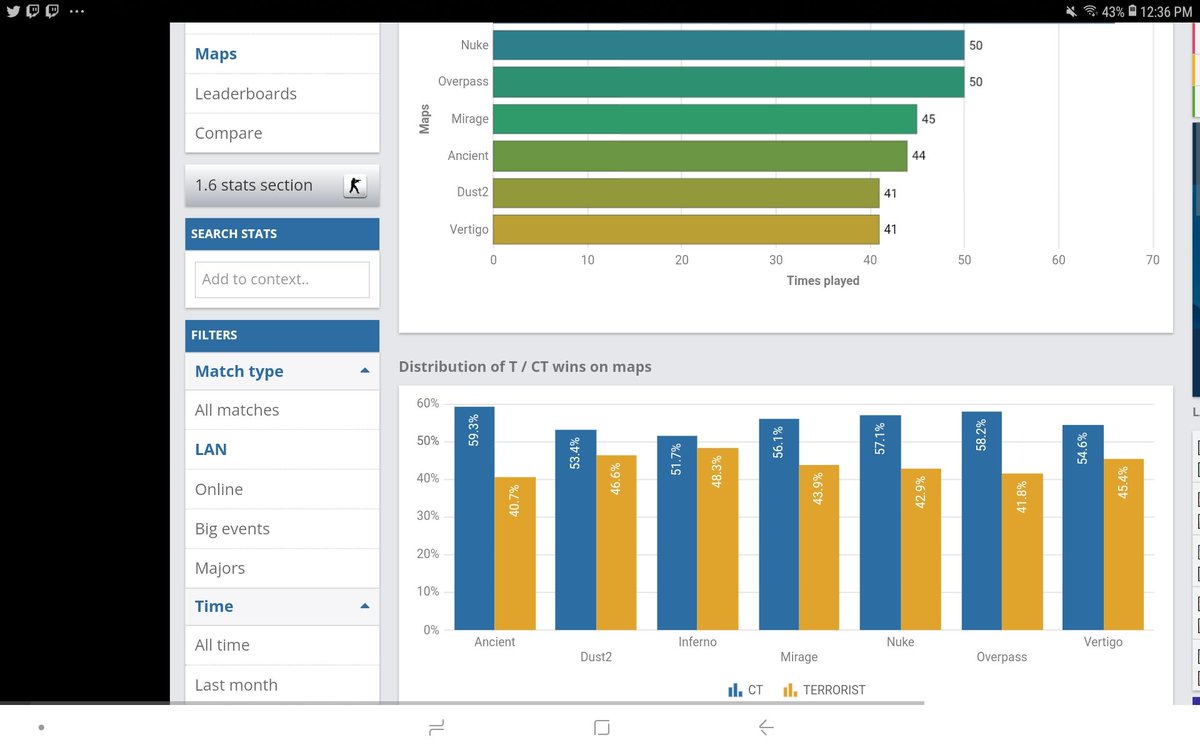Collapse the Match type filter arrow

pyautogui.click(x=364, y=371)
